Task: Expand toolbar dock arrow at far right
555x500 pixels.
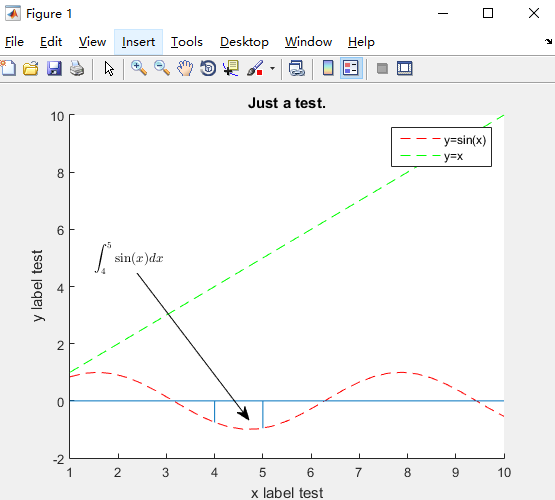Action: [x=548, y=42]
